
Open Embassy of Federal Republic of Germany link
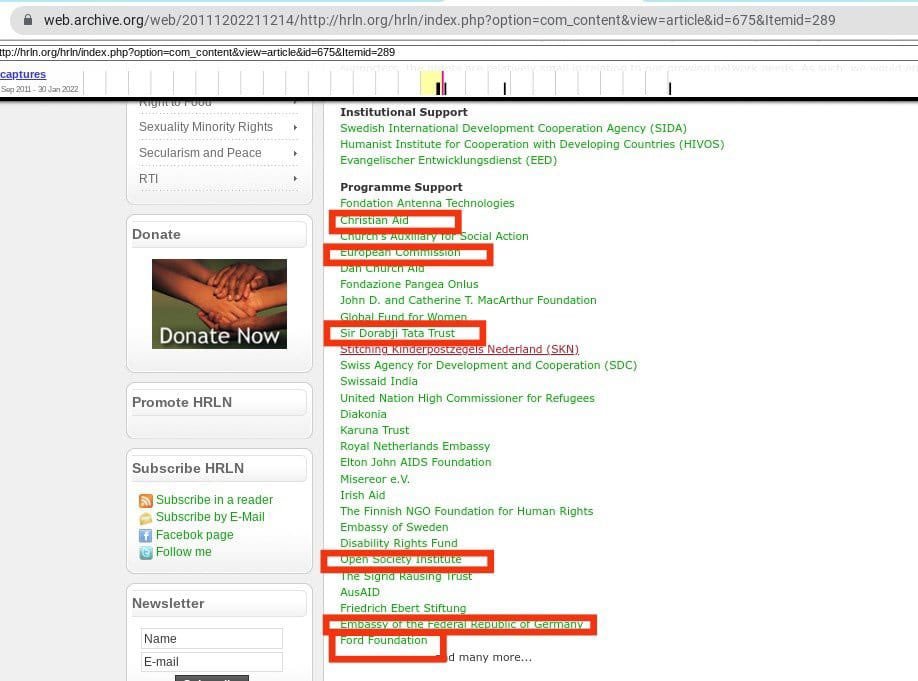461,624
